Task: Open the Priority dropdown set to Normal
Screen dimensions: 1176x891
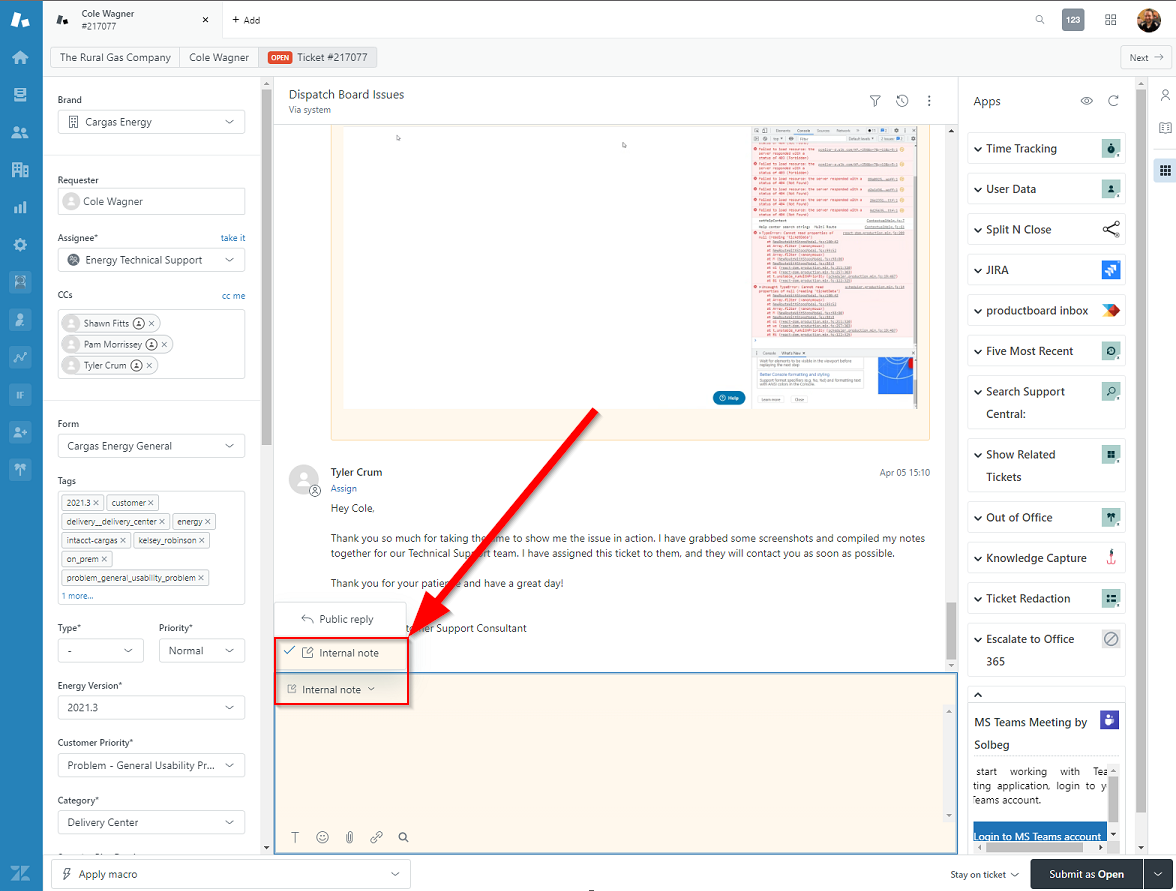Action: click(202, 650)
